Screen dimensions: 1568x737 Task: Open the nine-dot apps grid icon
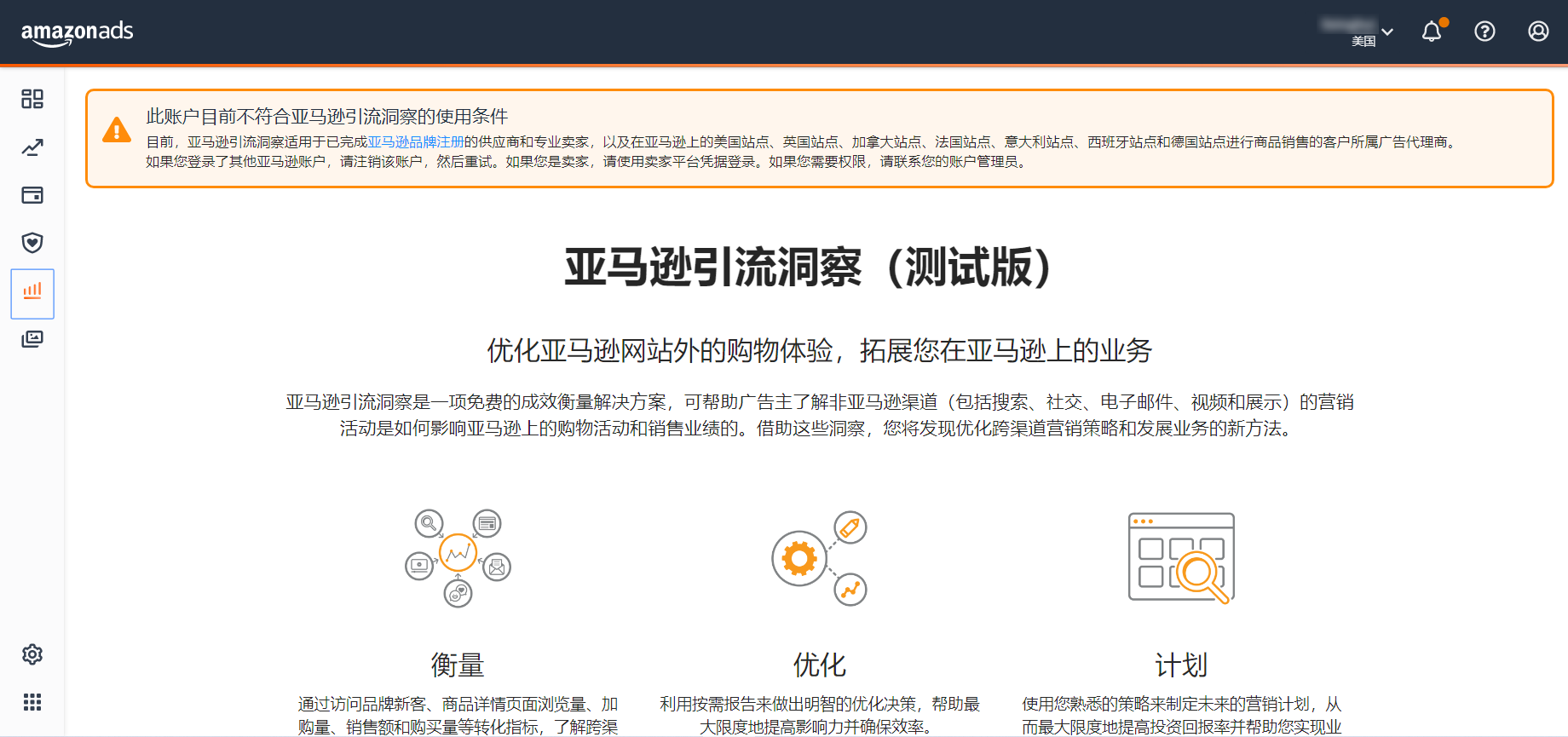pyautogui.click(x=32, y=702)
